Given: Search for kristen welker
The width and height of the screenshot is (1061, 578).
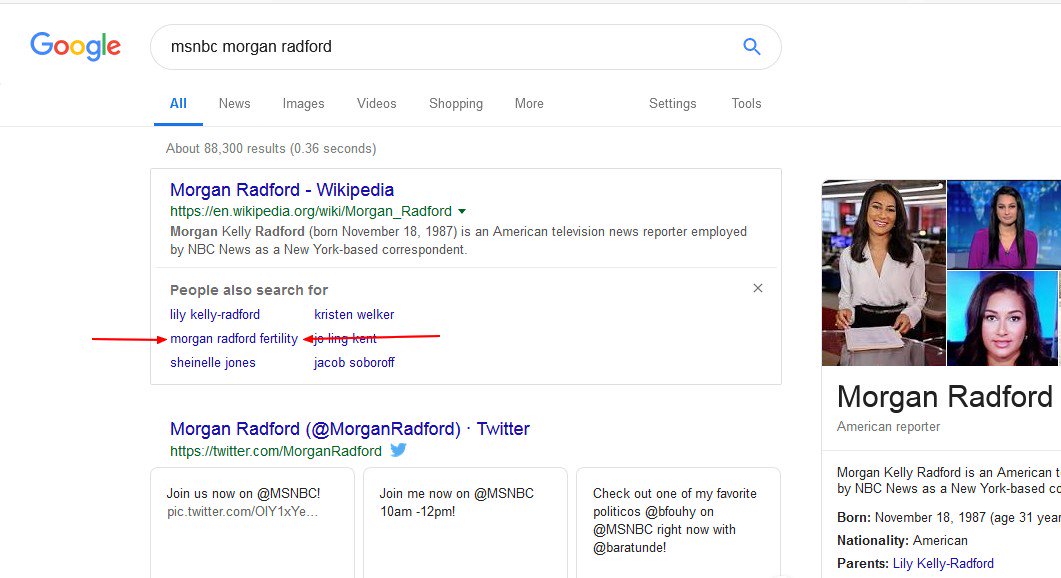Looking at the screenshot, I should click(x=354, y=315).
